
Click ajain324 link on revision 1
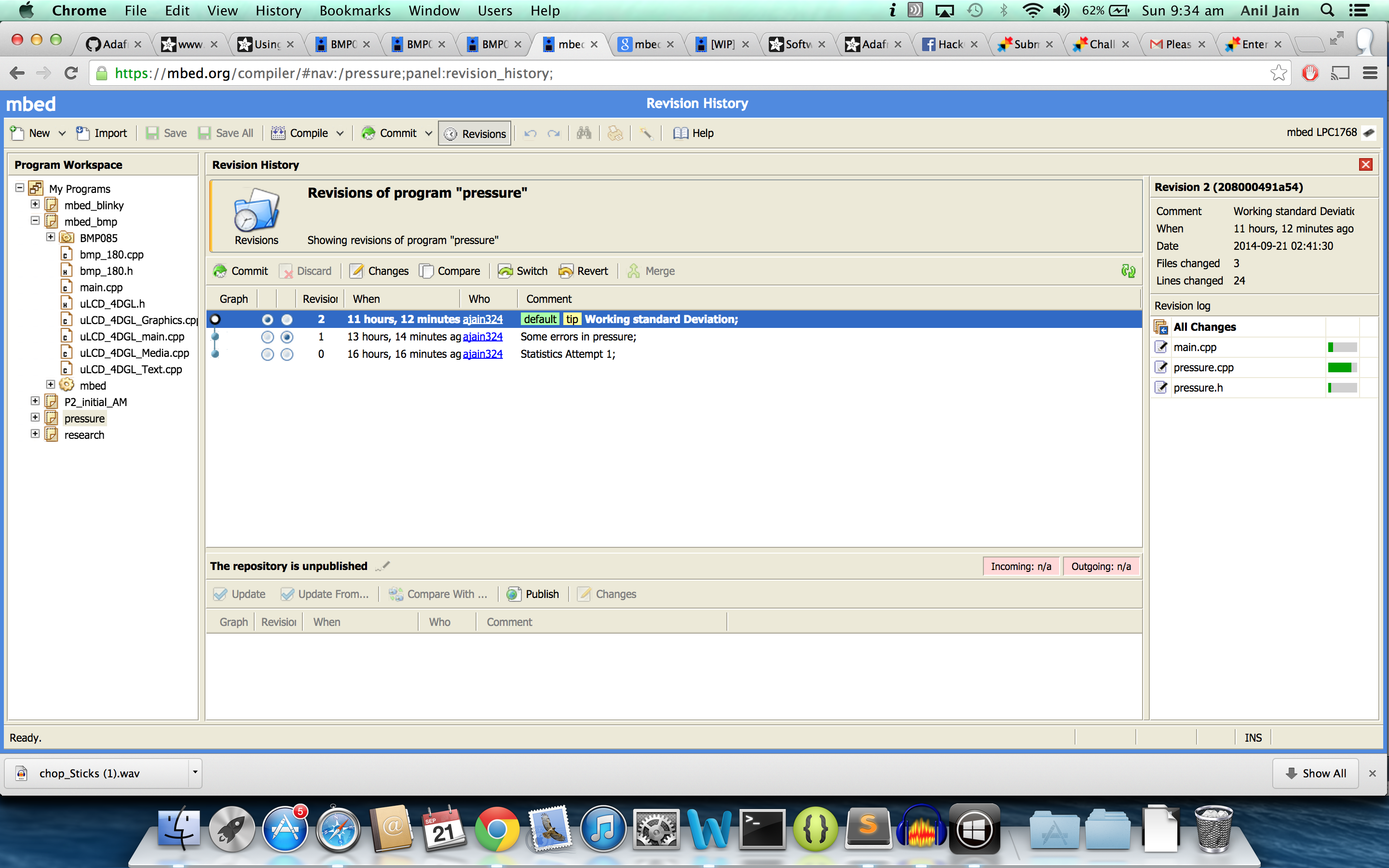coord(483,337)
